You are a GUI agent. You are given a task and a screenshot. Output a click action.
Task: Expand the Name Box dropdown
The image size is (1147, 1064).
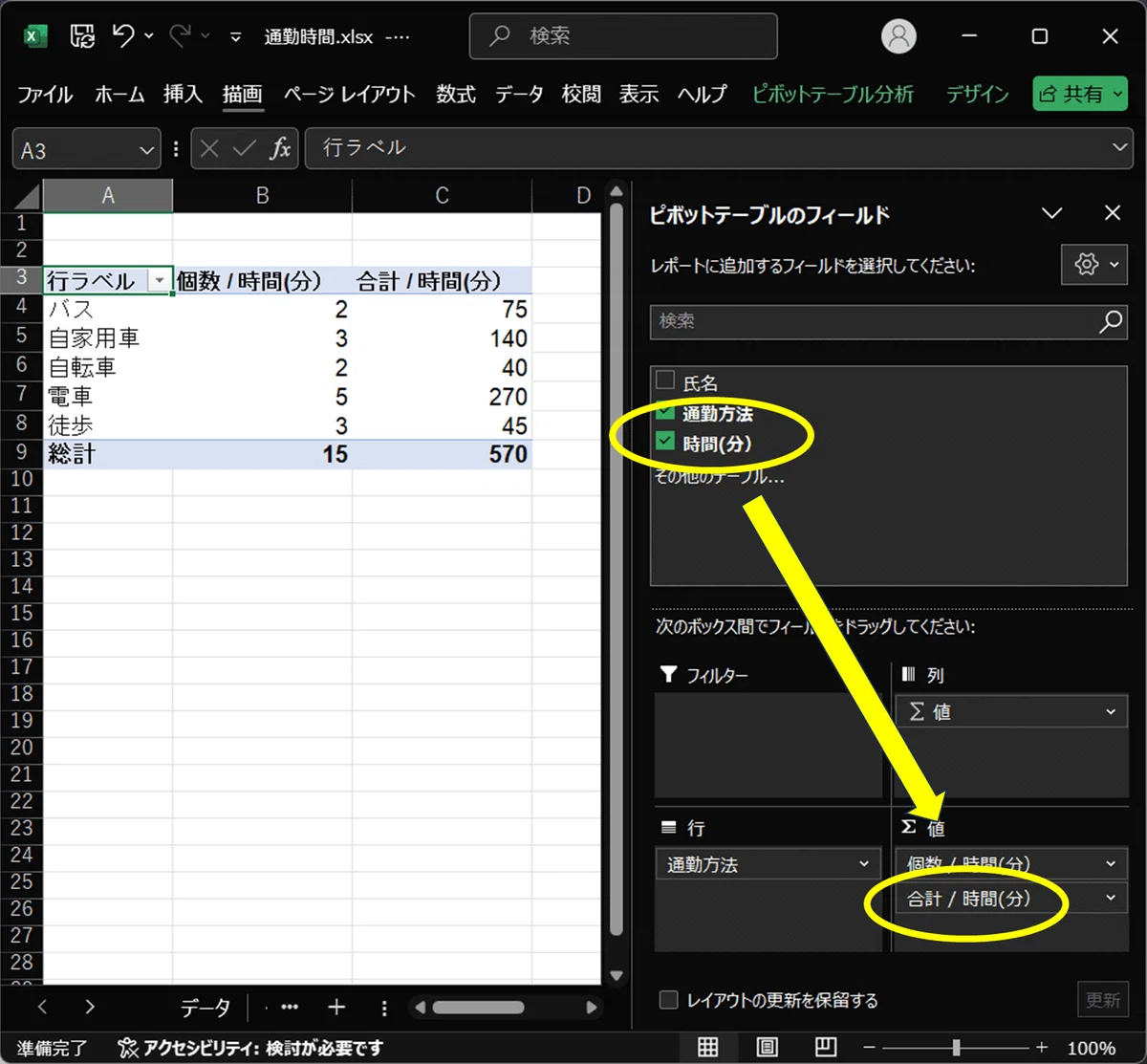(146, 150)
